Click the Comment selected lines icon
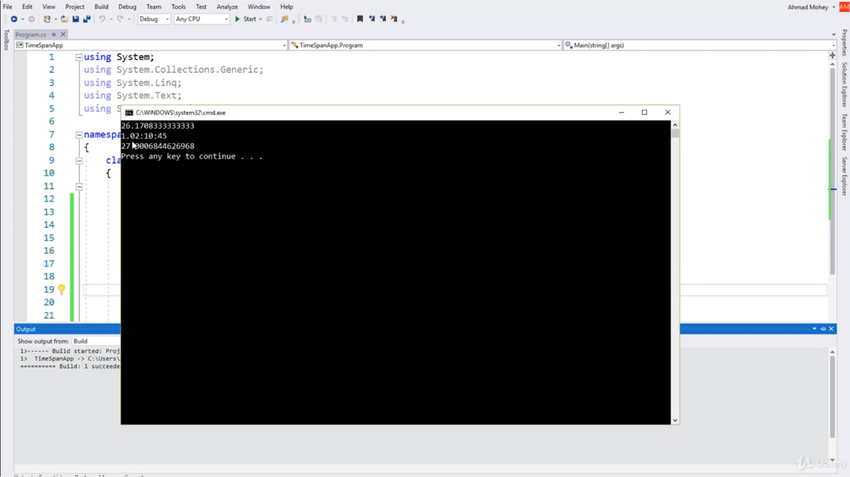850x477 pixels. (x=307, y=19)
